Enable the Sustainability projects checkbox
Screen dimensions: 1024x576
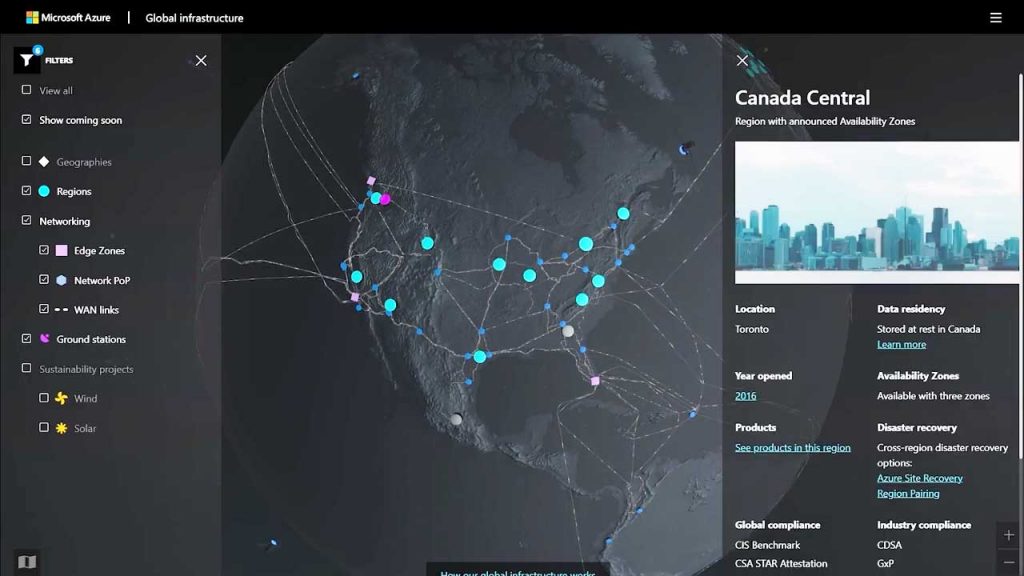(x=26, y=368)
